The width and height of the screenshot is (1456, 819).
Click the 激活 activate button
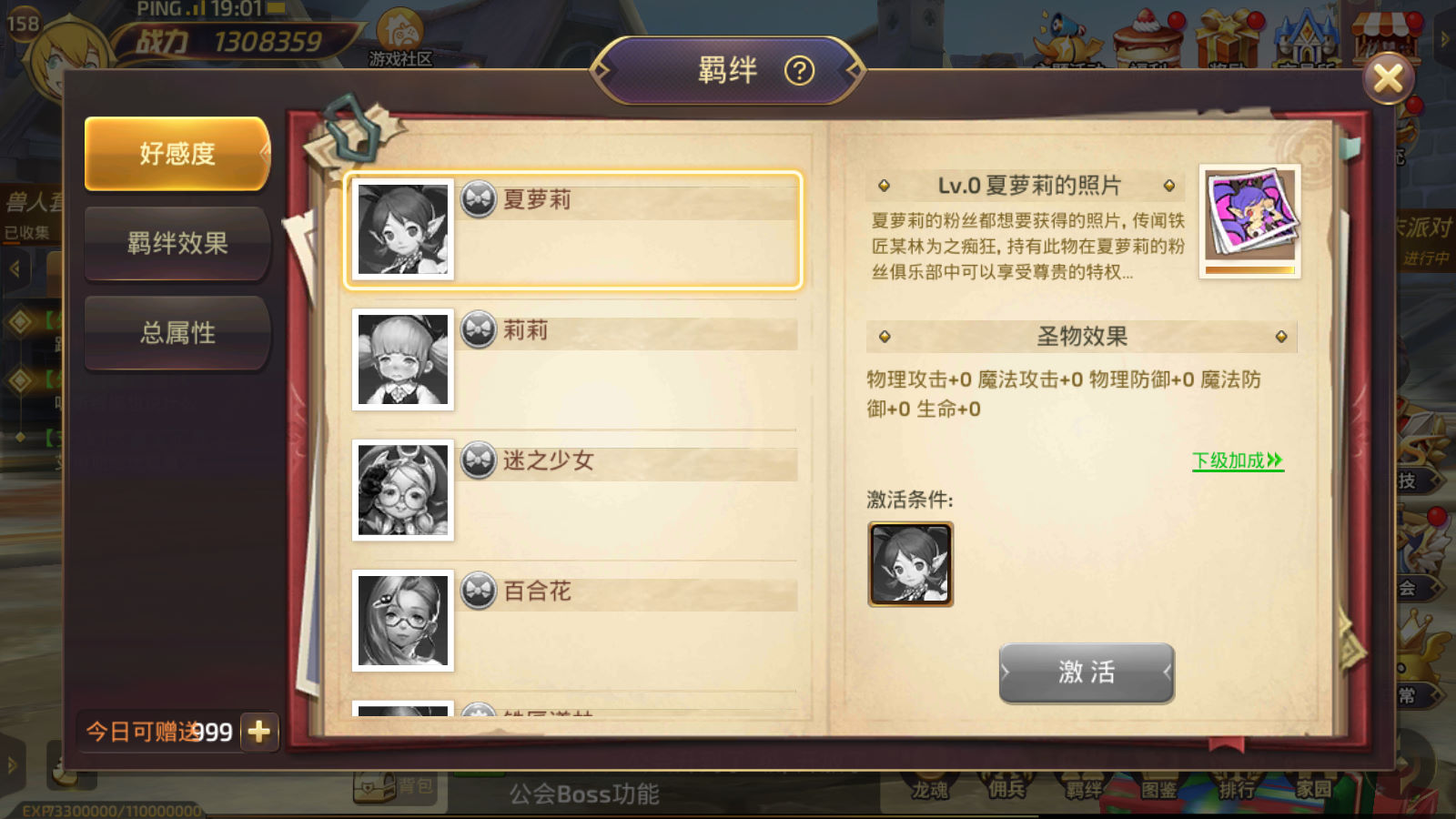point(1087,672)
